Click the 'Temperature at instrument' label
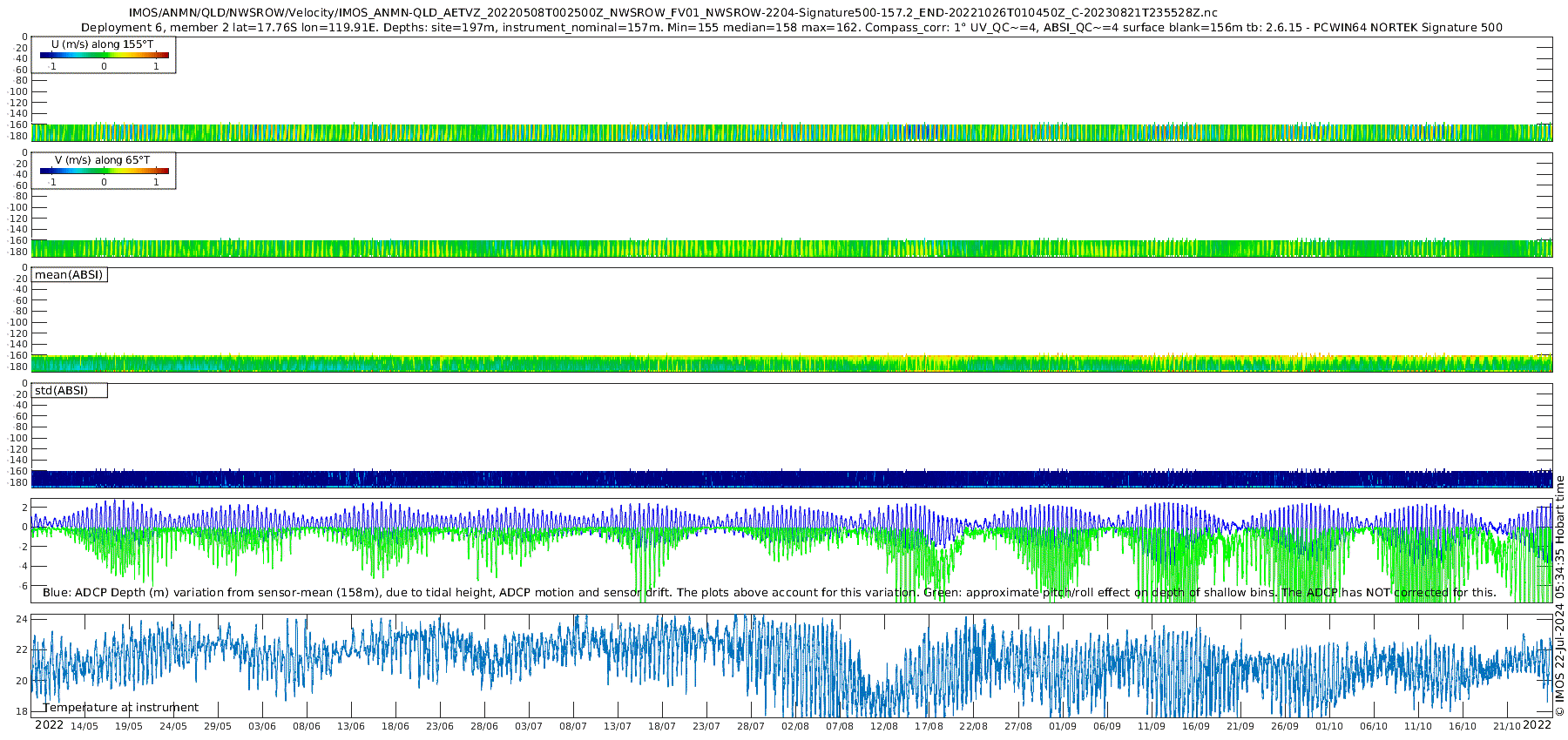This screenshot has width=1568, height=740. click(x=121, y=708)
